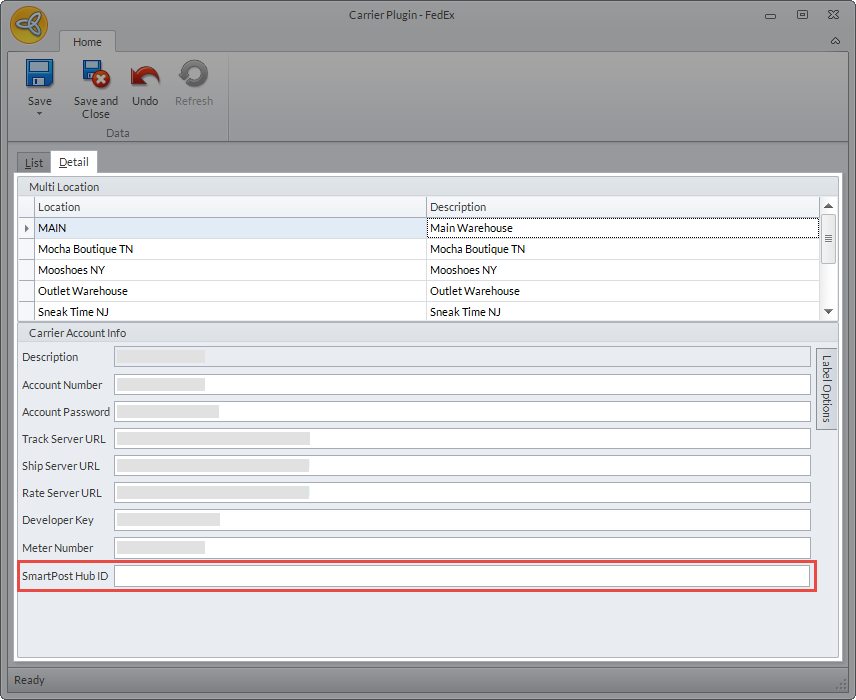
Task: Select the Mocha Boutique TN location row
Action: tap(230, 249)
